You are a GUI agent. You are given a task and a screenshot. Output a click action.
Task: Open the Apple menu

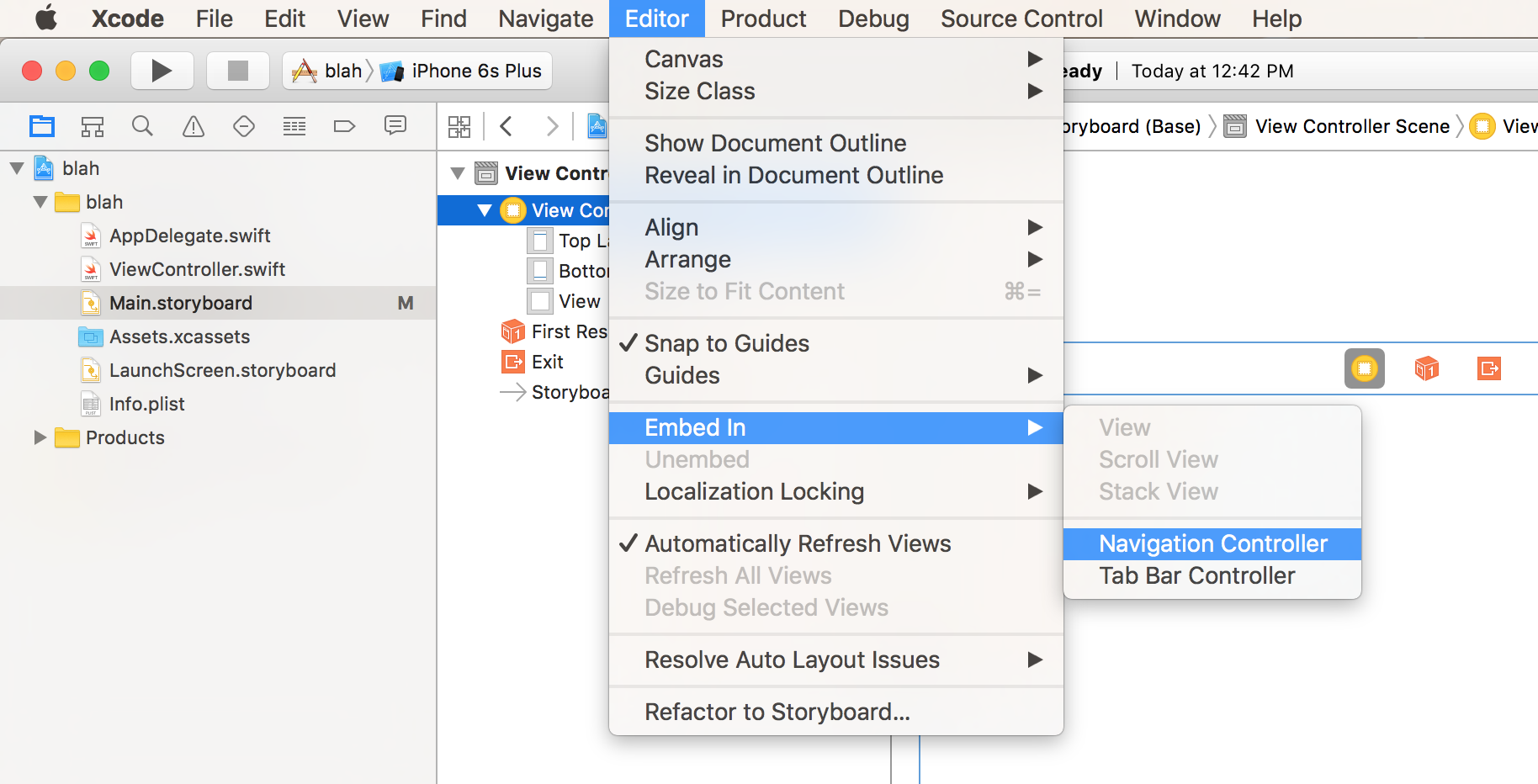46,19
